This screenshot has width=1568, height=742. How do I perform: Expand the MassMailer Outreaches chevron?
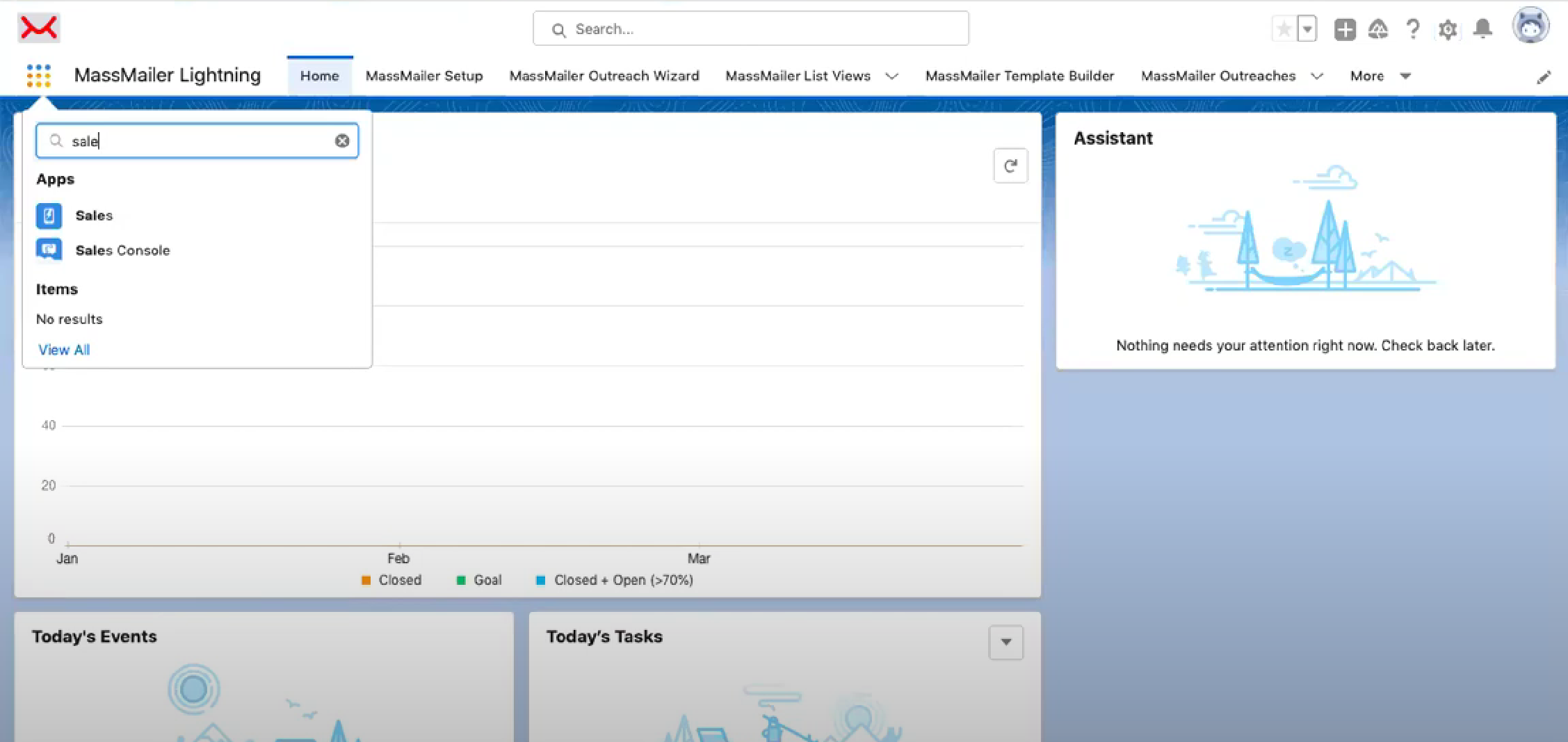pos(1317,76)
